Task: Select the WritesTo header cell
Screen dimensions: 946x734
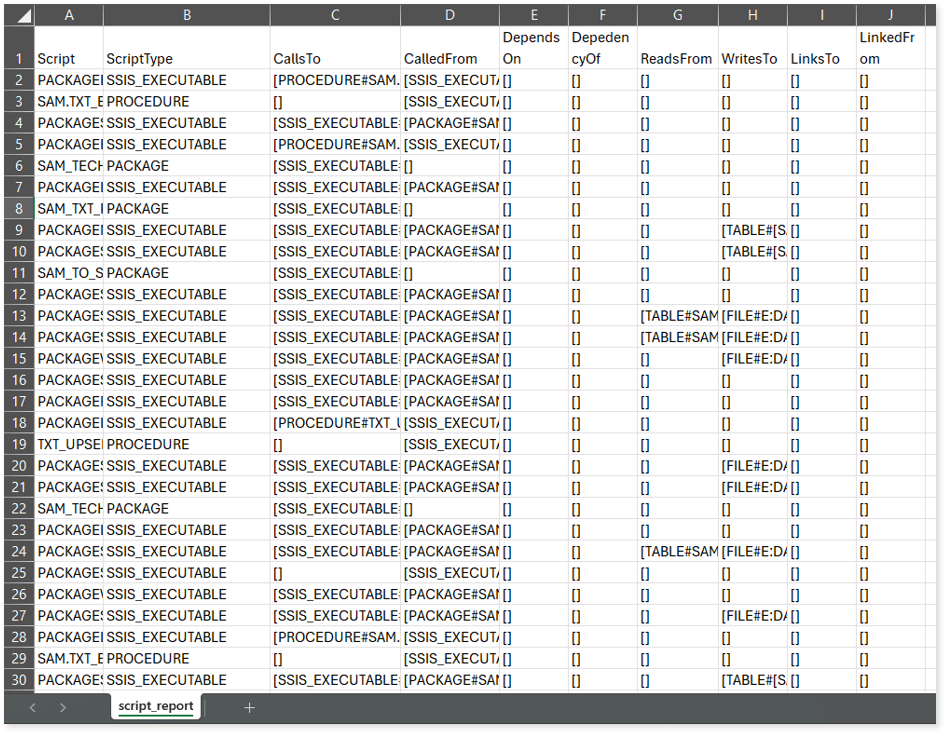Action: click(x=752, y=59)
